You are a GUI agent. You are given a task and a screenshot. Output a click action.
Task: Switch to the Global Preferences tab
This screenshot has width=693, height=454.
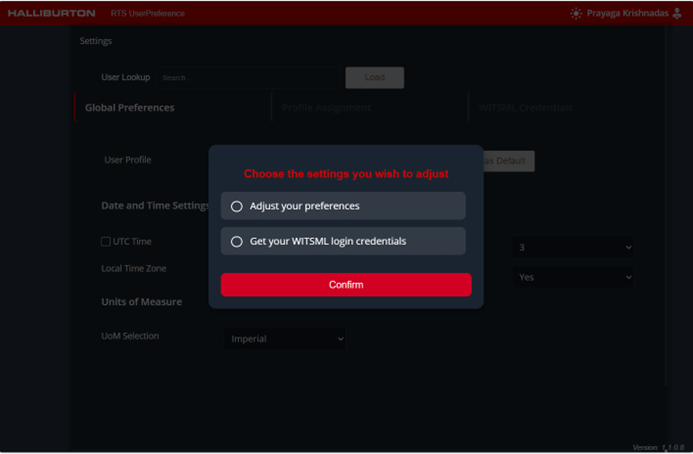(x=130, y=107)
